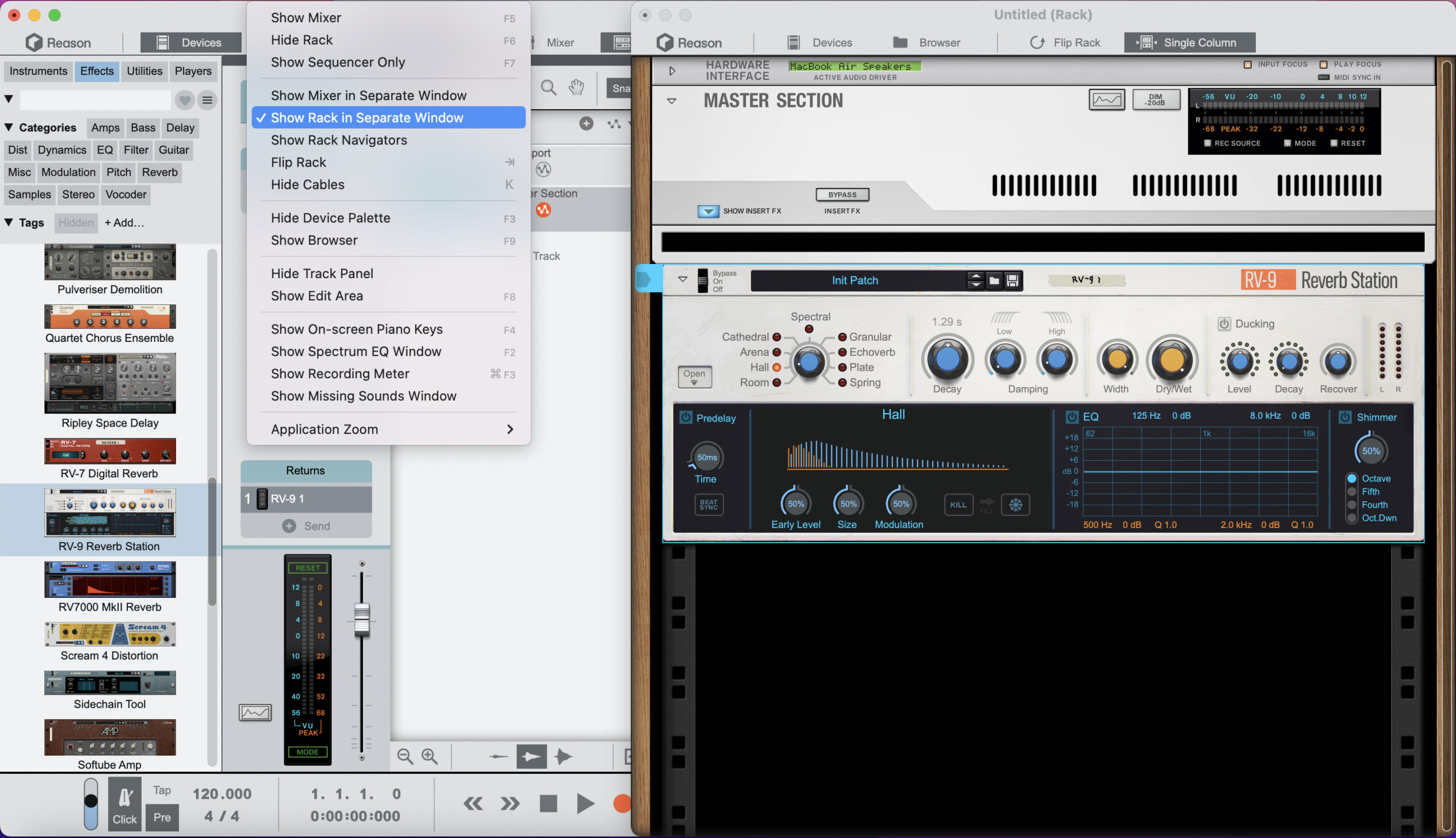Select the magnifying glass tool in sequencer toolbar
Screen dimensions: 1456x838
[x=549, y=88]
